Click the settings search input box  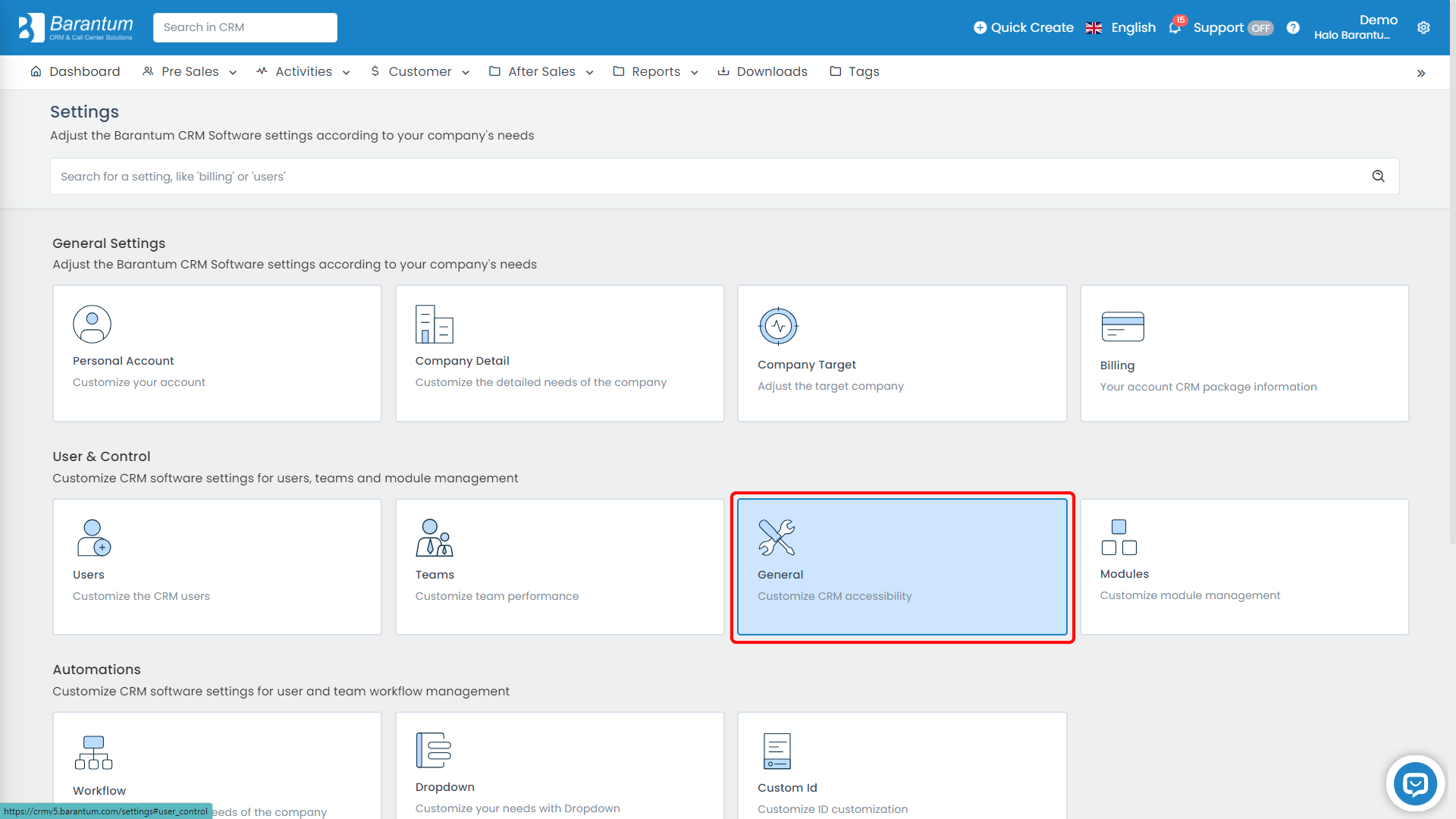[724, 176]
